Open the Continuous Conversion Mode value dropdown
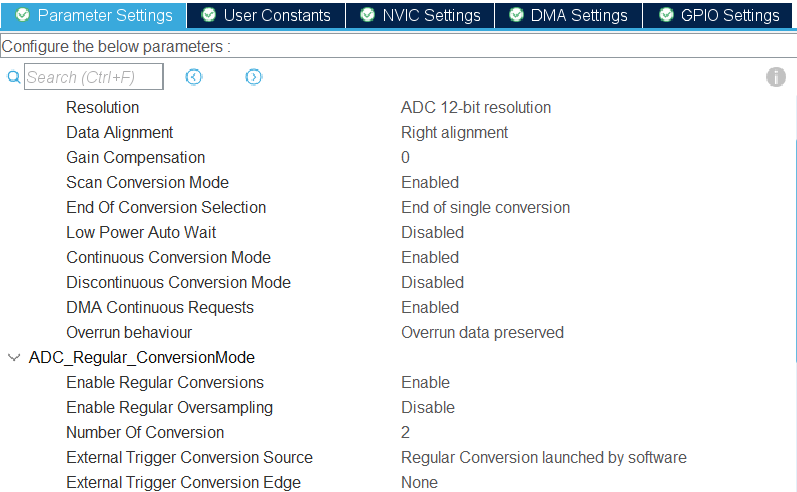Image resolution: width=797 pixels, height=492 pixels. pos(430,257)
